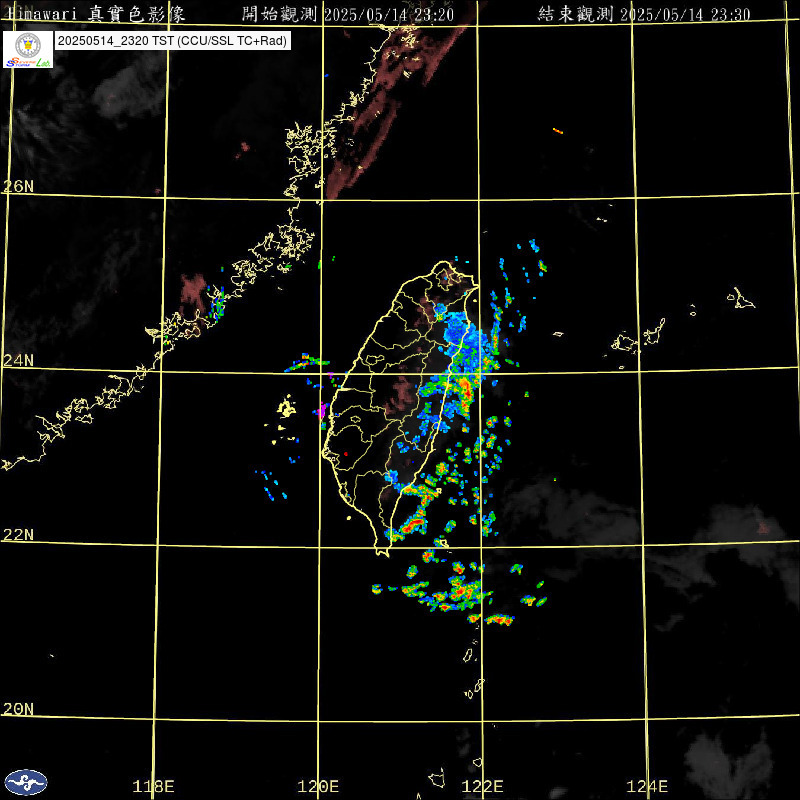Click the Severe Storm Lab logo
This screenshot has width=800, height=800.
point(28,49)
